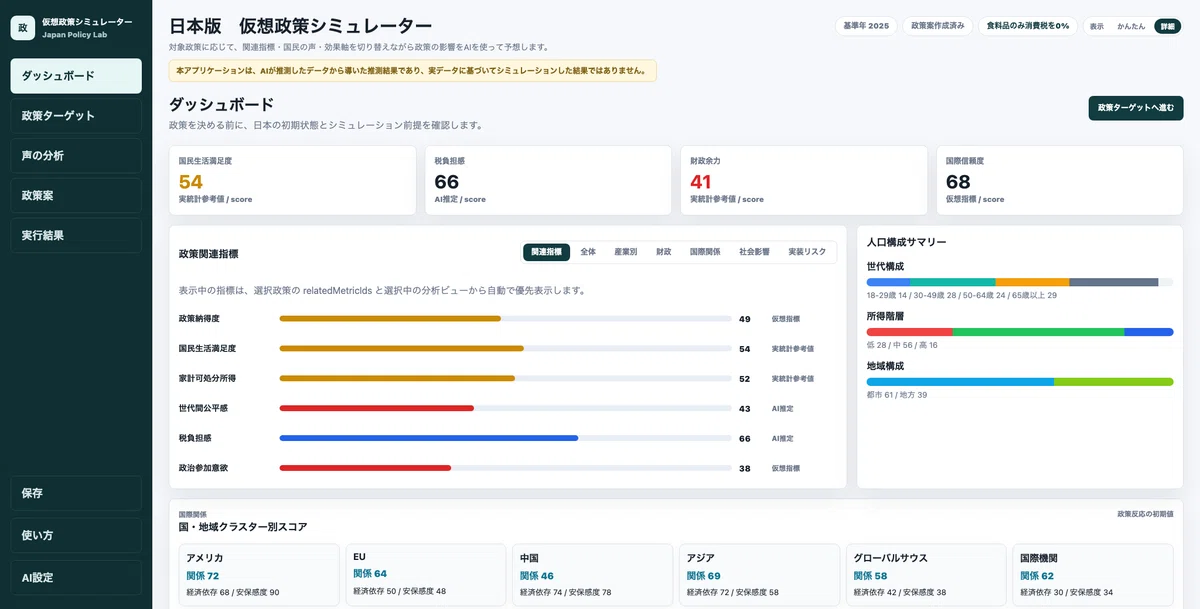
Task: Open AI設定 in the sidebar
Action: pos(76,577)
